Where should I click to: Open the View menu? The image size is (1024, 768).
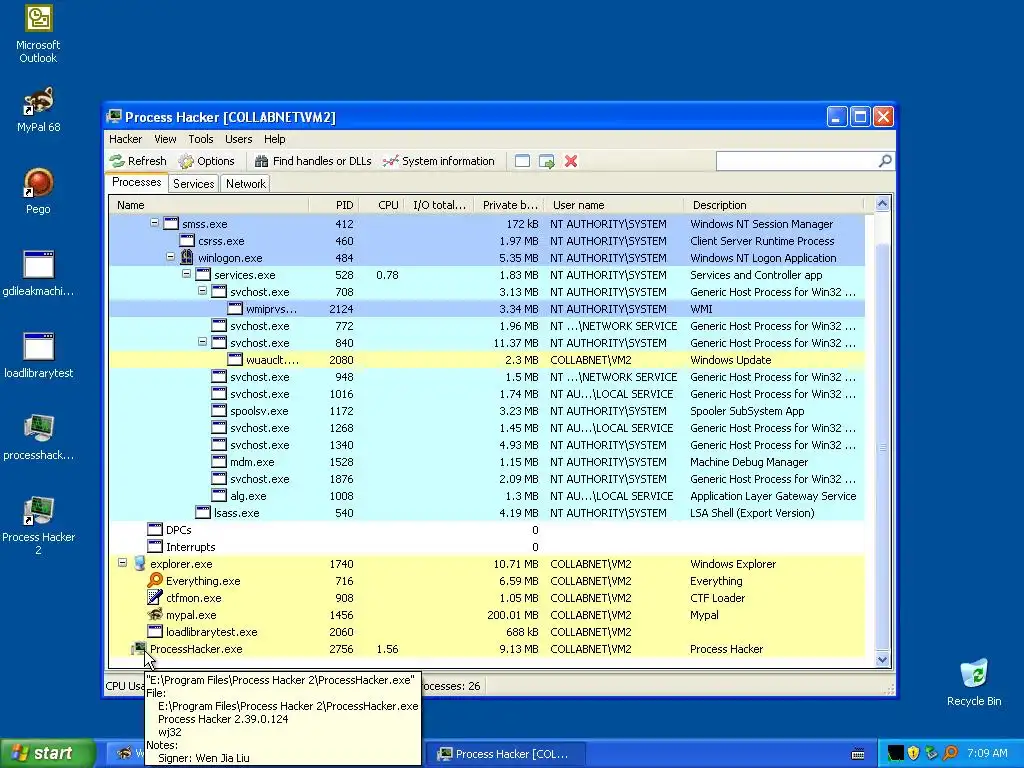165,139
